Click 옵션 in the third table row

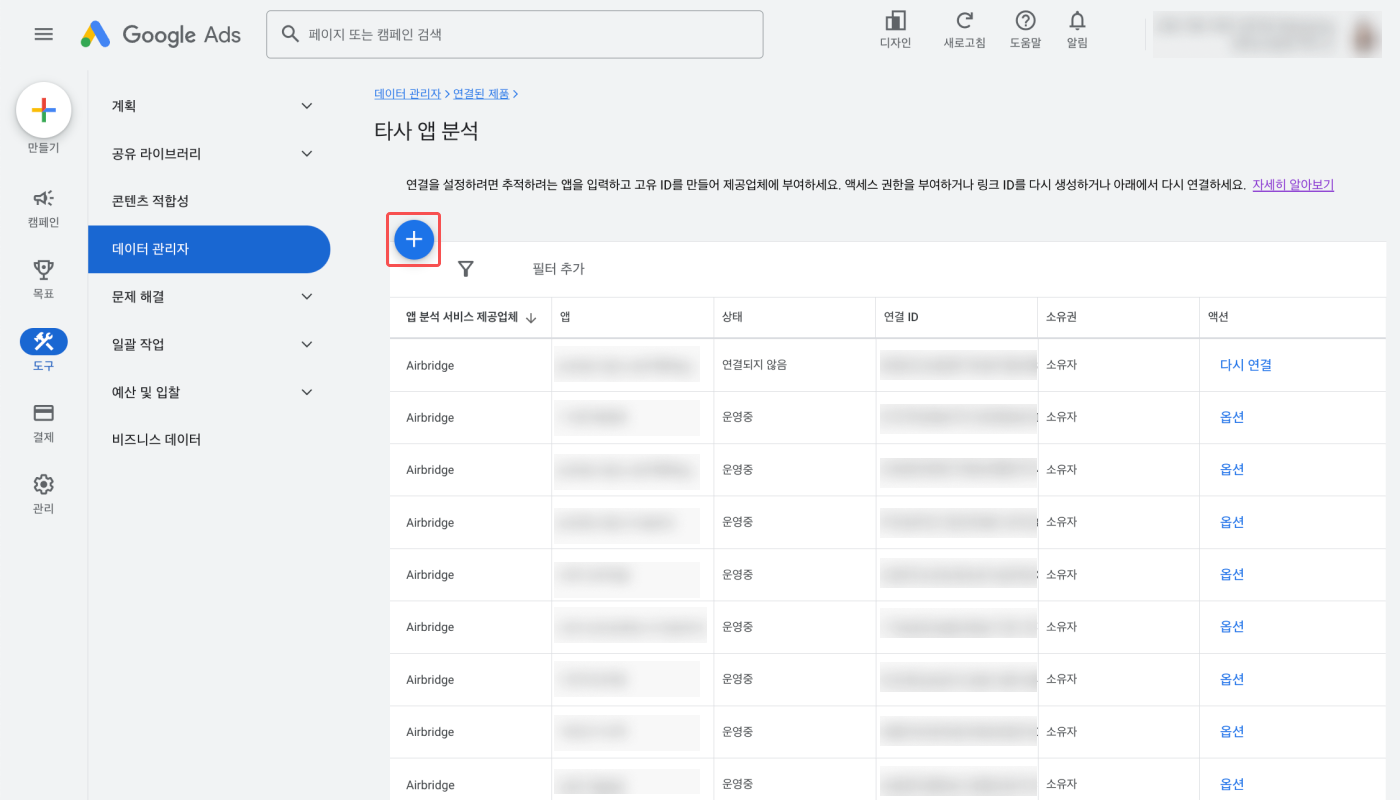click(1232, 470)
